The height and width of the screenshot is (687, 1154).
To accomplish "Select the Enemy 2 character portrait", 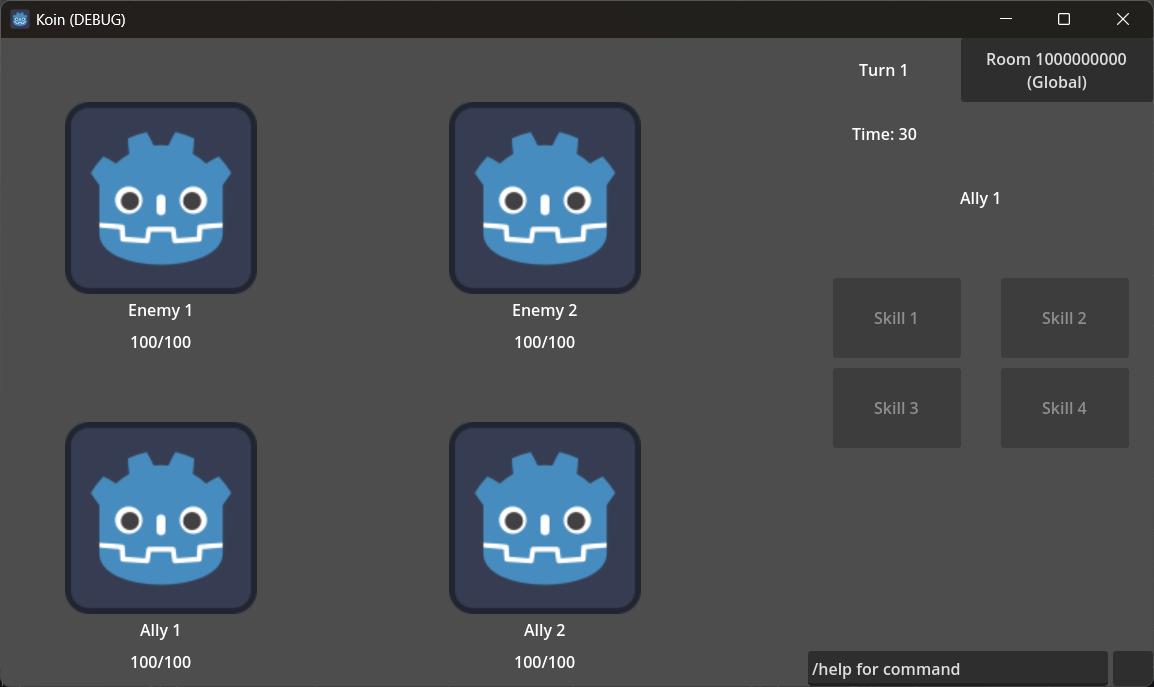I will click(545, 197).
